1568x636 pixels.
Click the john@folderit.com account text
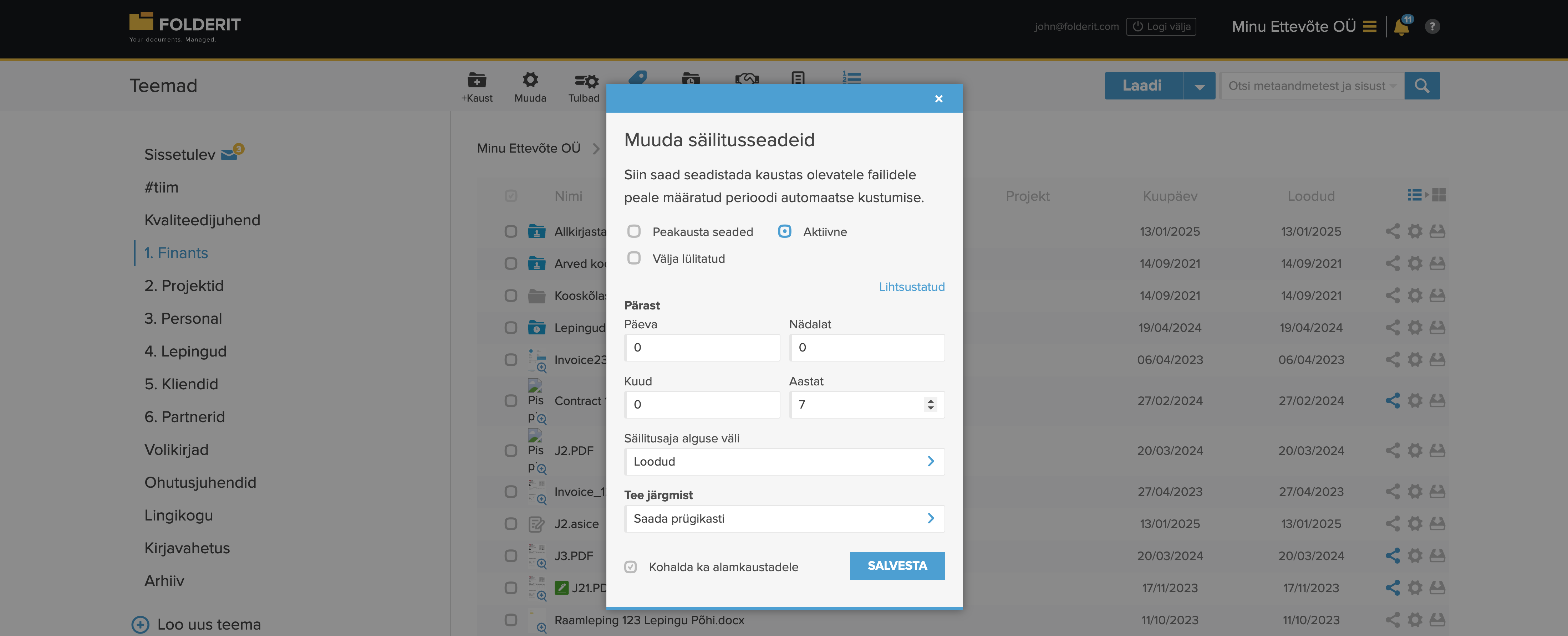(x=1076, y=27)
